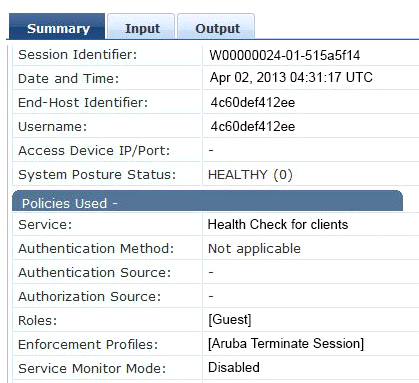Viewport: 419px width, 383px height.
Task: Click the Authorization Source label
Action: [90, 296]
